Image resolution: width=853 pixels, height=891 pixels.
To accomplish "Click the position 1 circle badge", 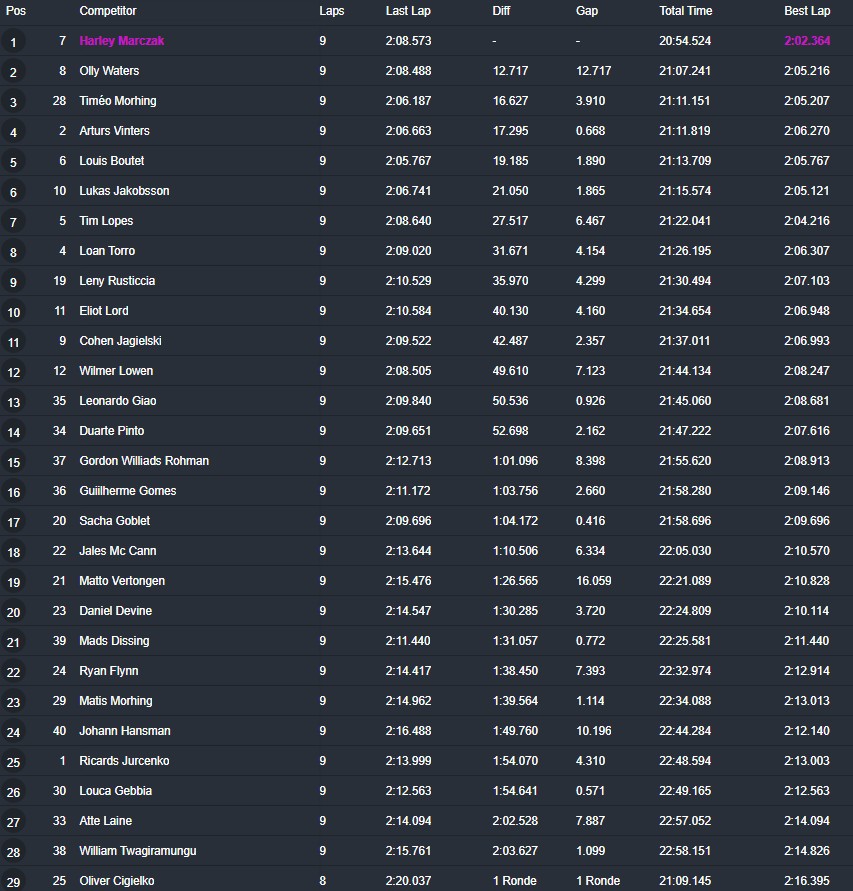I will pyautogui.click(x=13, y=42).
